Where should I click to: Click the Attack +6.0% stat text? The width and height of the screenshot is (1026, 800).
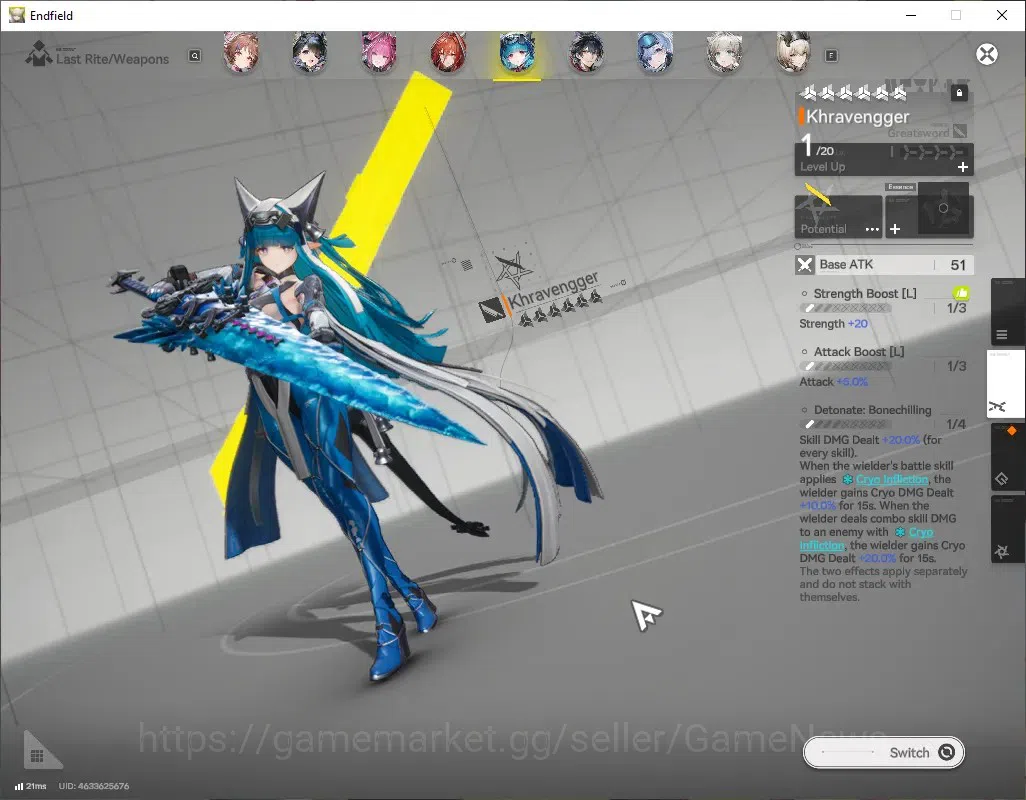(x=833, y=382)
